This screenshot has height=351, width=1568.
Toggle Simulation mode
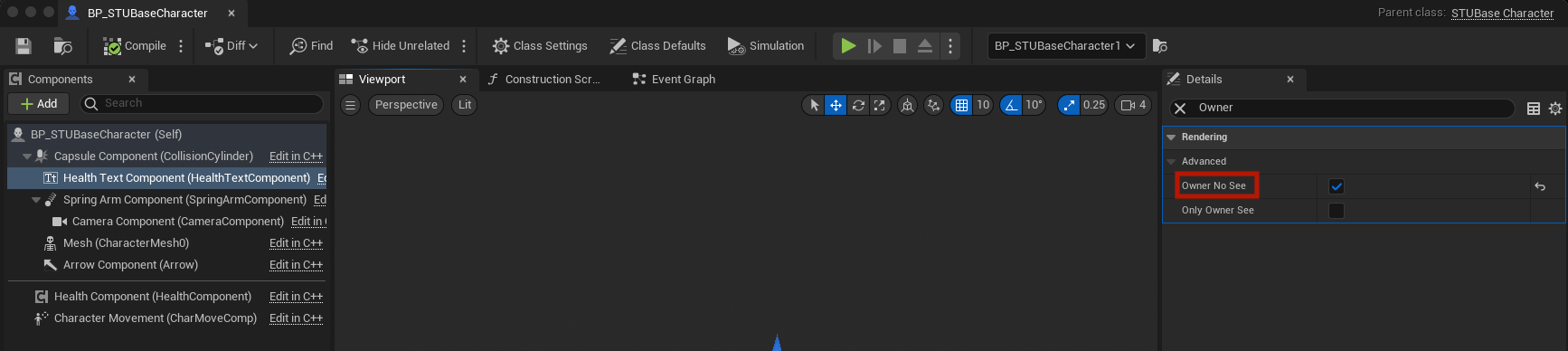(765, 46)
